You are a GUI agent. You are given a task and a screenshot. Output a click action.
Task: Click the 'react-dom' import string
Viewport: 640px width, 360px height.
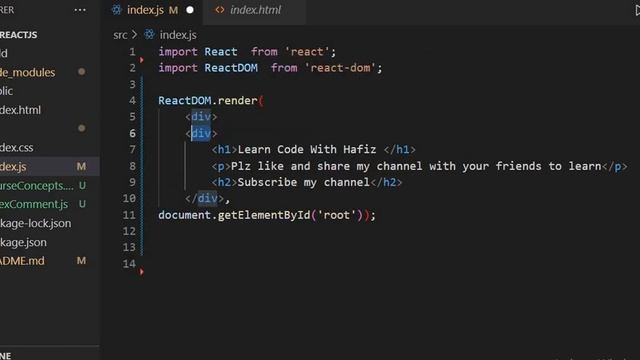(340, 68)
